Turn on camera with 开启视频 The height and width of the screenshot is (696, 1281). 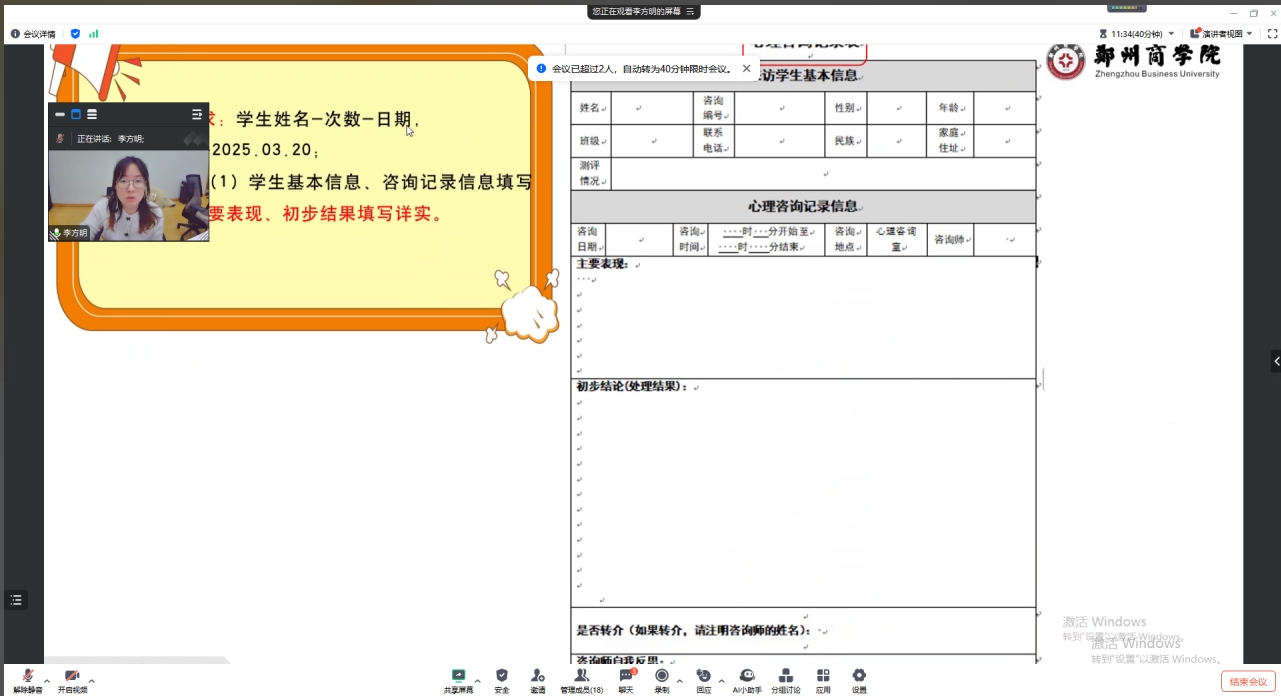tap(72, 678)
